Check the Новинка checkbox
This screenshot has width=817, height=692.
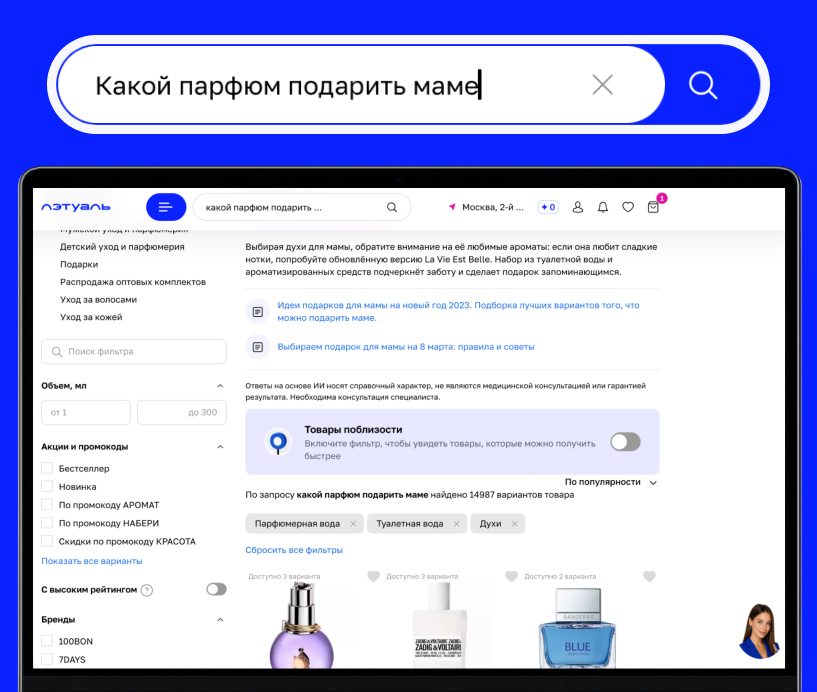click(47, 486)
